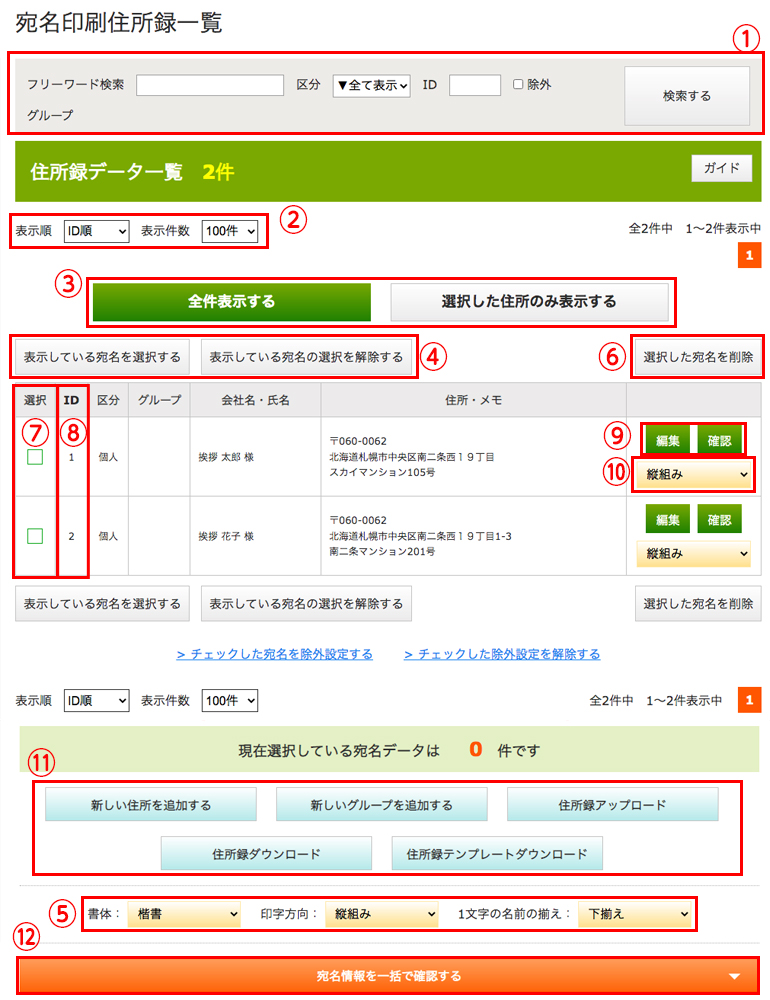
Task: Enable the 除外 checkbox
Action: coord(518,85)
